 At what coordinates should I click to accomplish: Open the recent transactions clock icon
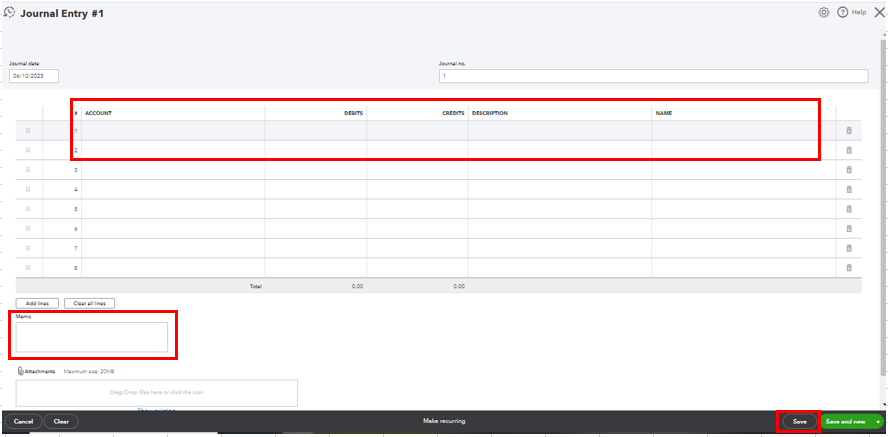9,12
